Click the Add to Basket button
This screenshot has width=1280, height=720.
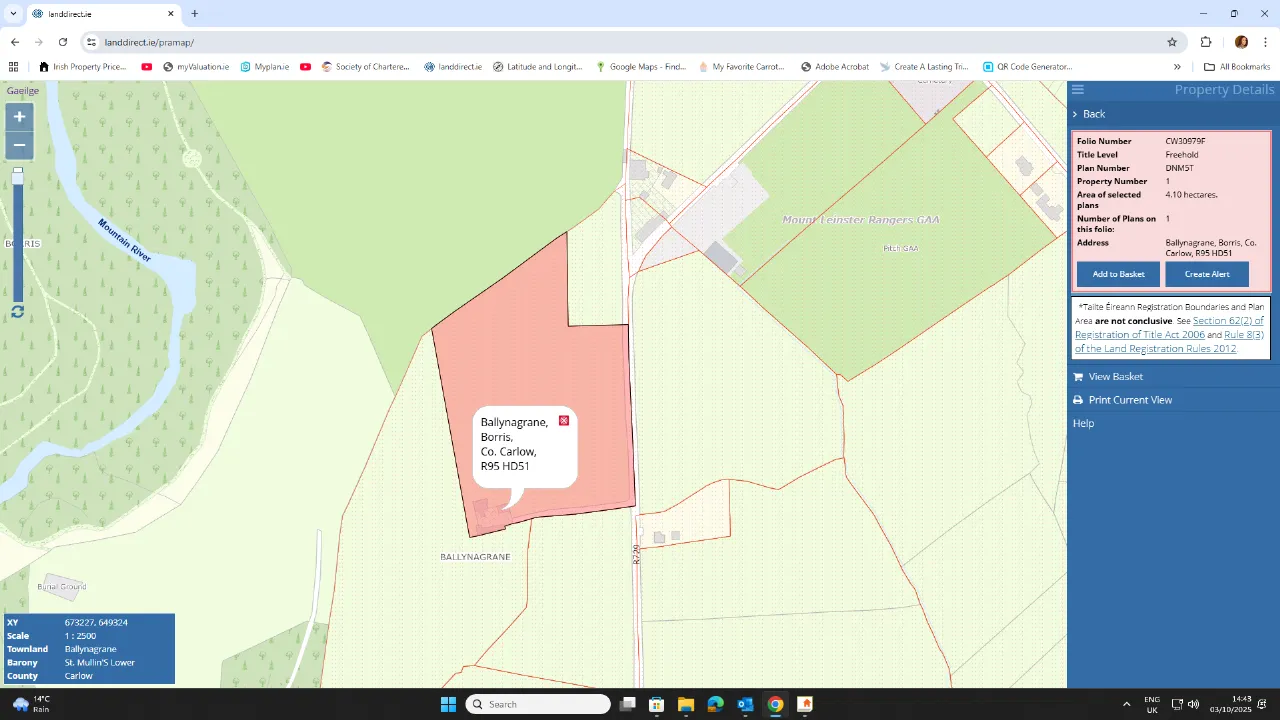[x=1117, y=273]
